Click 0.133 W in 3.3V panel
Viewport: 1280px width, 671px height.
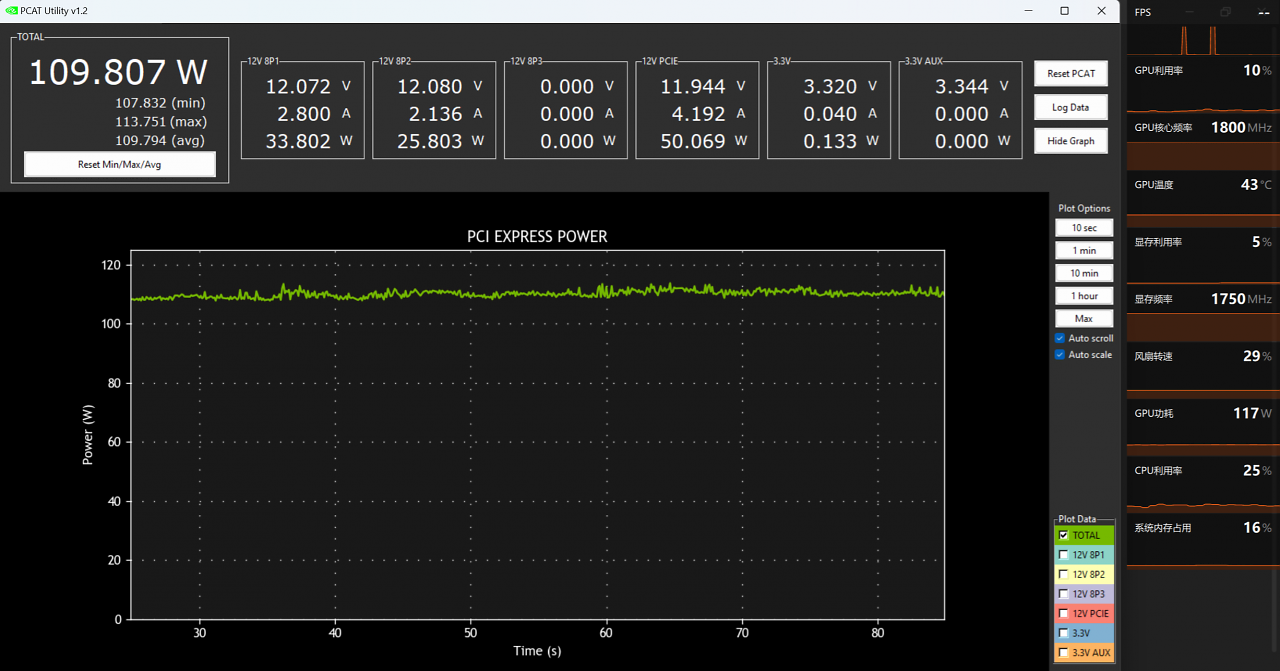tap(840, 141)
